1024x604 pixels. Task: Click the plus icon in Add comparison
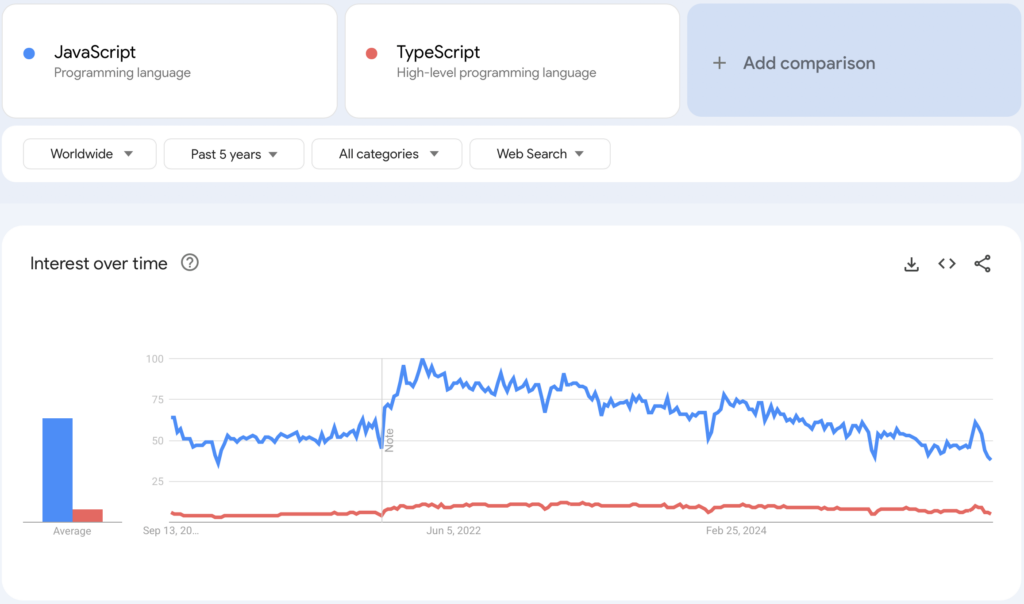(719, 63)
